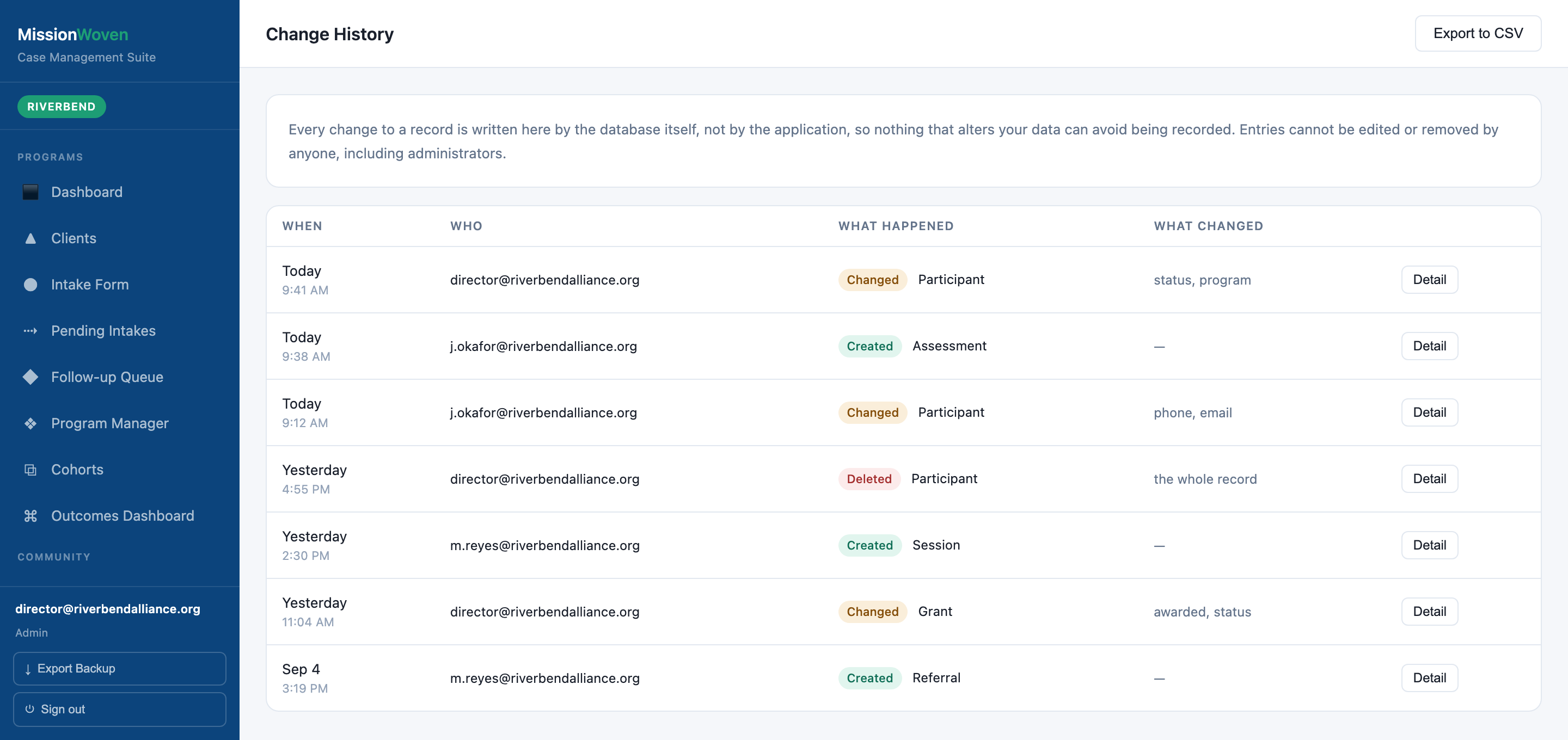Open Detail for Created Session row

click(1429, 545)
